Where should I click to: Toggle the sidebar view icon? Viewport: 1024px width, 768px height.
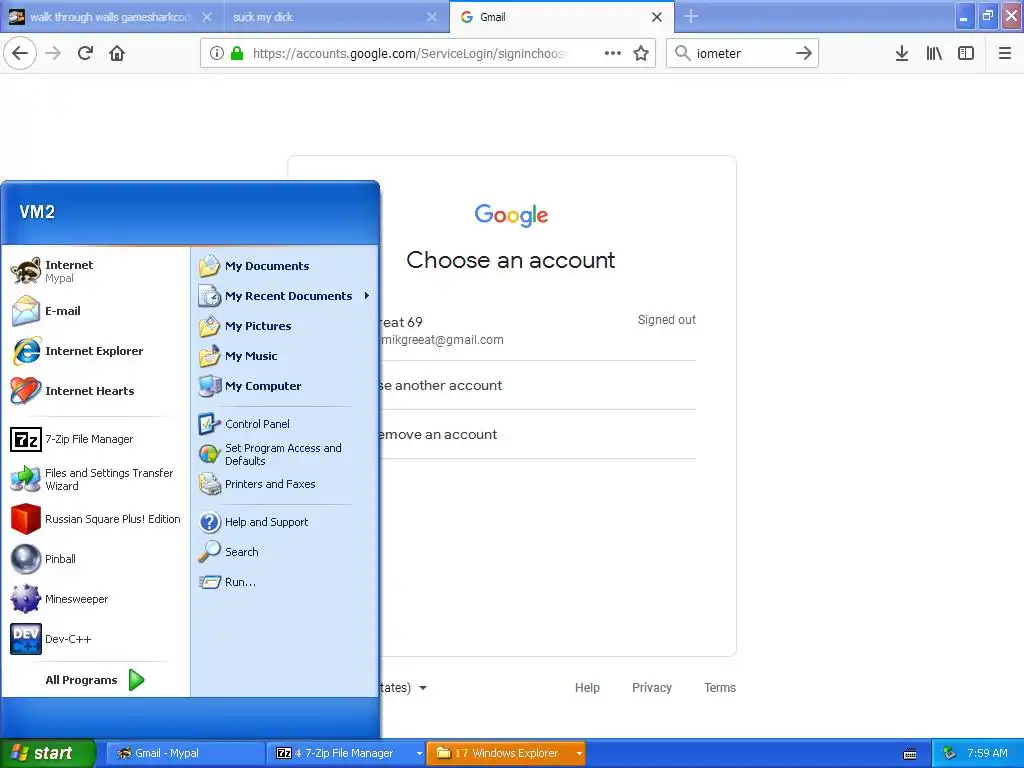966,53
